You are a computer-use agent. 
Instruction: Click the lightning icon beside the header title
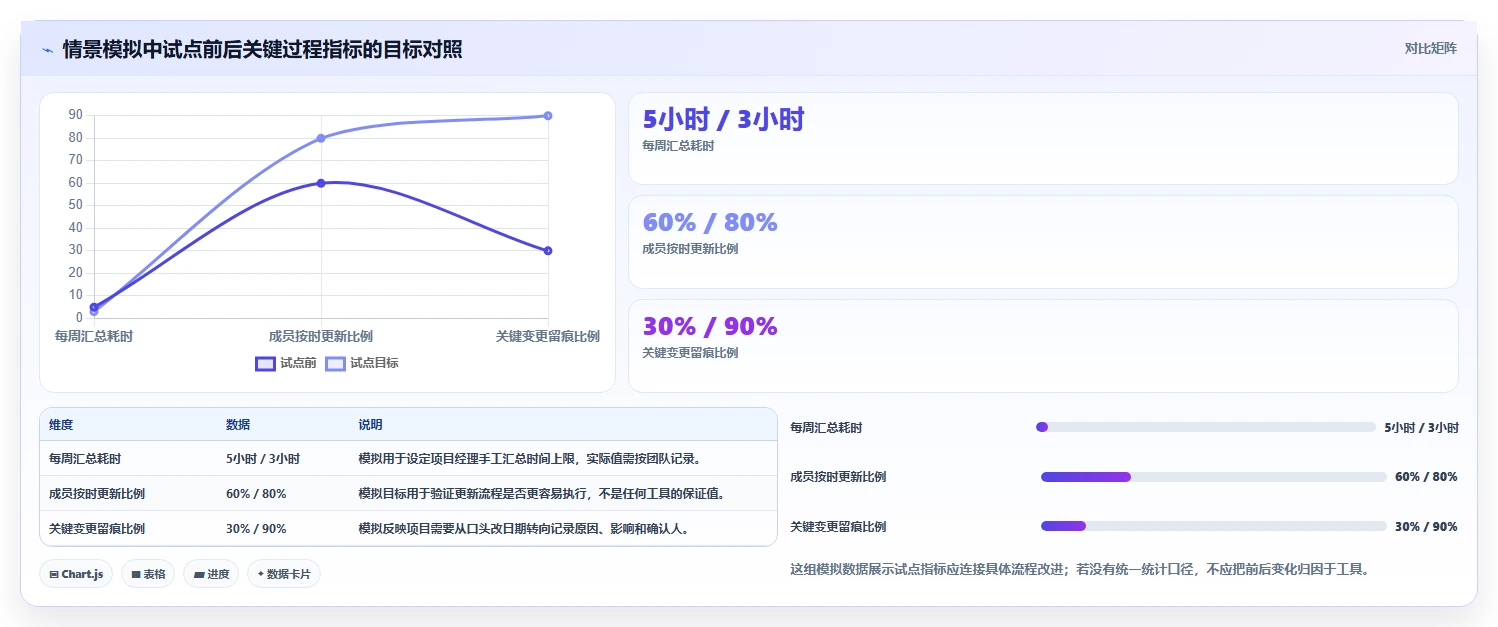[47, 49]
